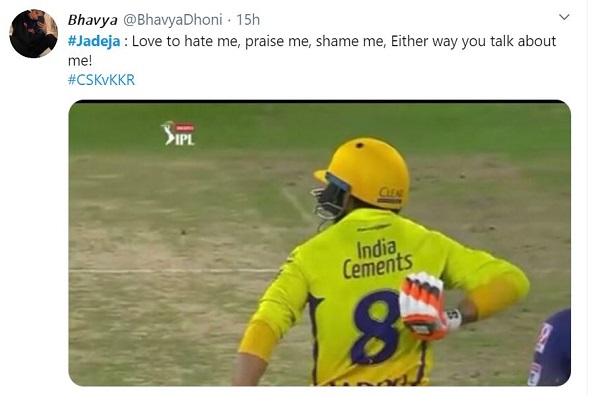Viewport: 600px width, 395px height.
Task: Click the tweet text 'Love to hate me'
Action: point(173,41)
